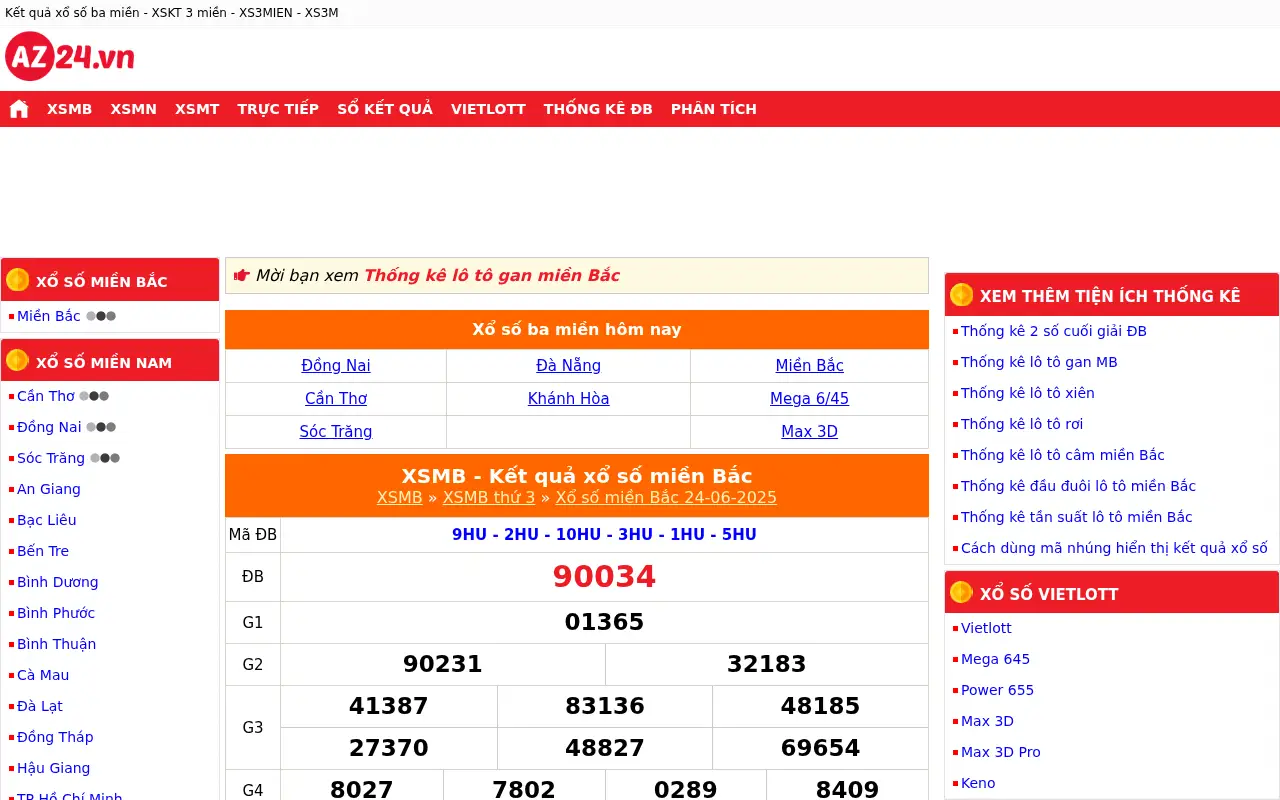This screenshot has width=1280, height=800.
Task: Click the XSMB breadcrumb link
Action: (399, 498)
